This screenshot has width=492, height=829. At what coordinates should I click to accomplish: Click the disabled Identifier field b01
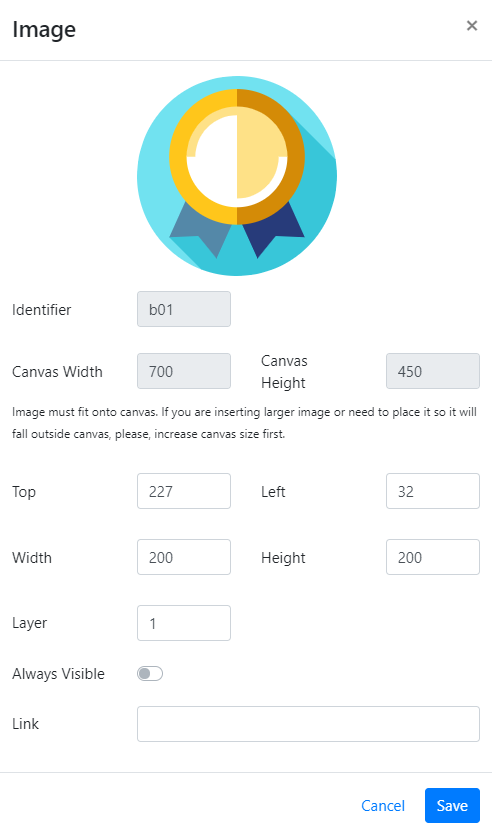184,309
